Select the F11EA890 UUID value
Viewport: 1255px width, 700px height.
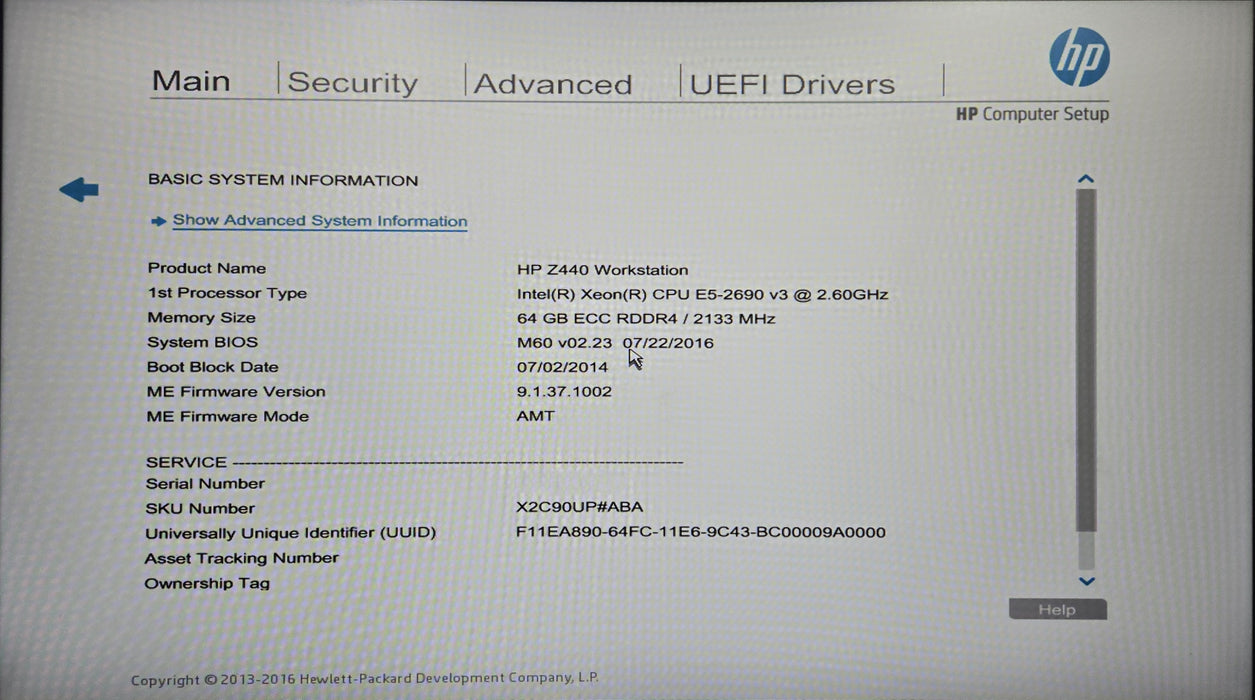click(701, 533)
